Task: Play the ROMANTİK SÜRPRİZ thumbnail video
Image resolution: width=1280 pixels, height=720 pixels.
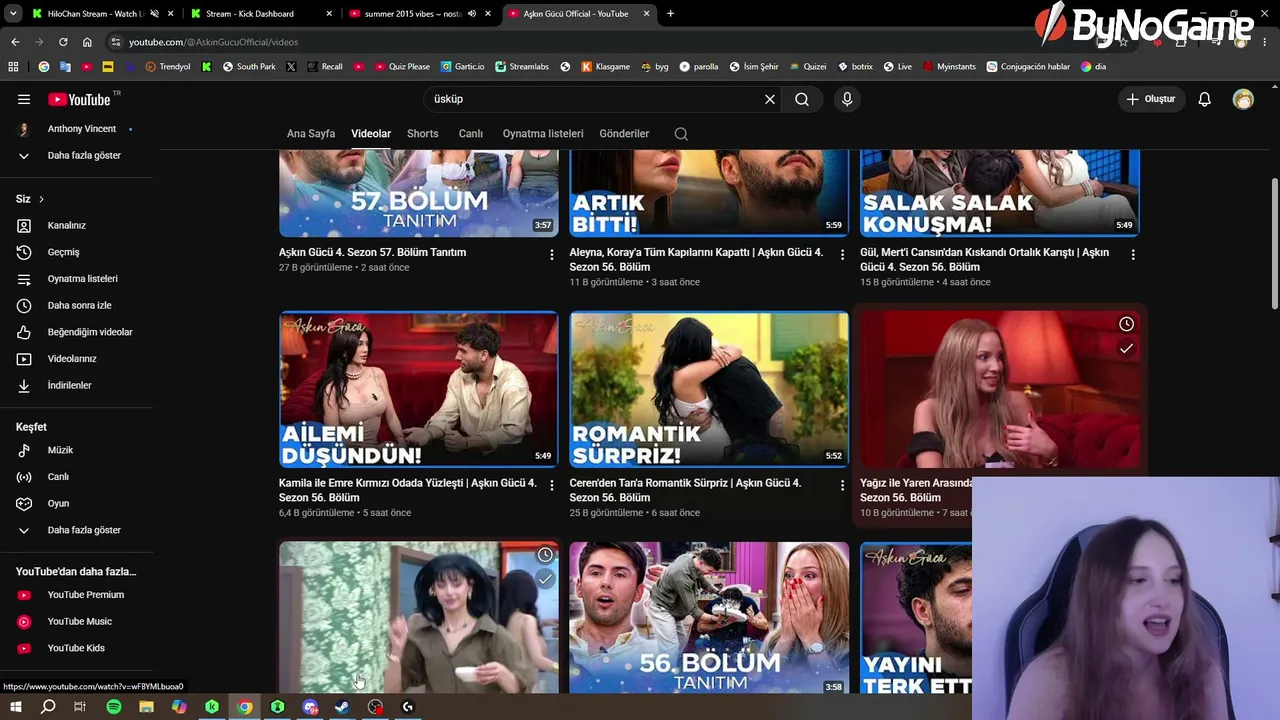Action: point(709,390)
